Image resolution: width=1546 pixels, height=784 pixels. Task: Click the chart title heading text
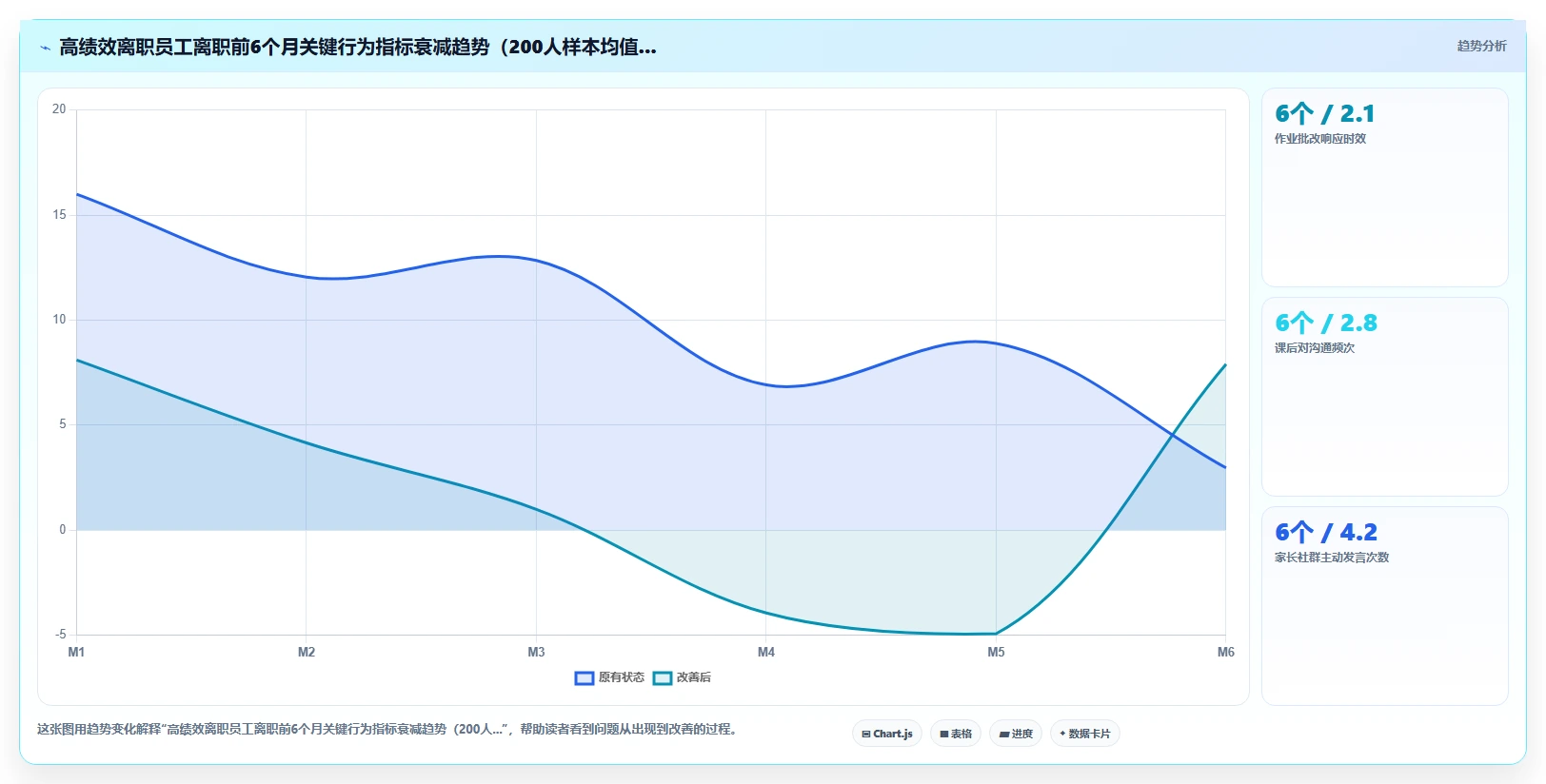pos(358,47)
